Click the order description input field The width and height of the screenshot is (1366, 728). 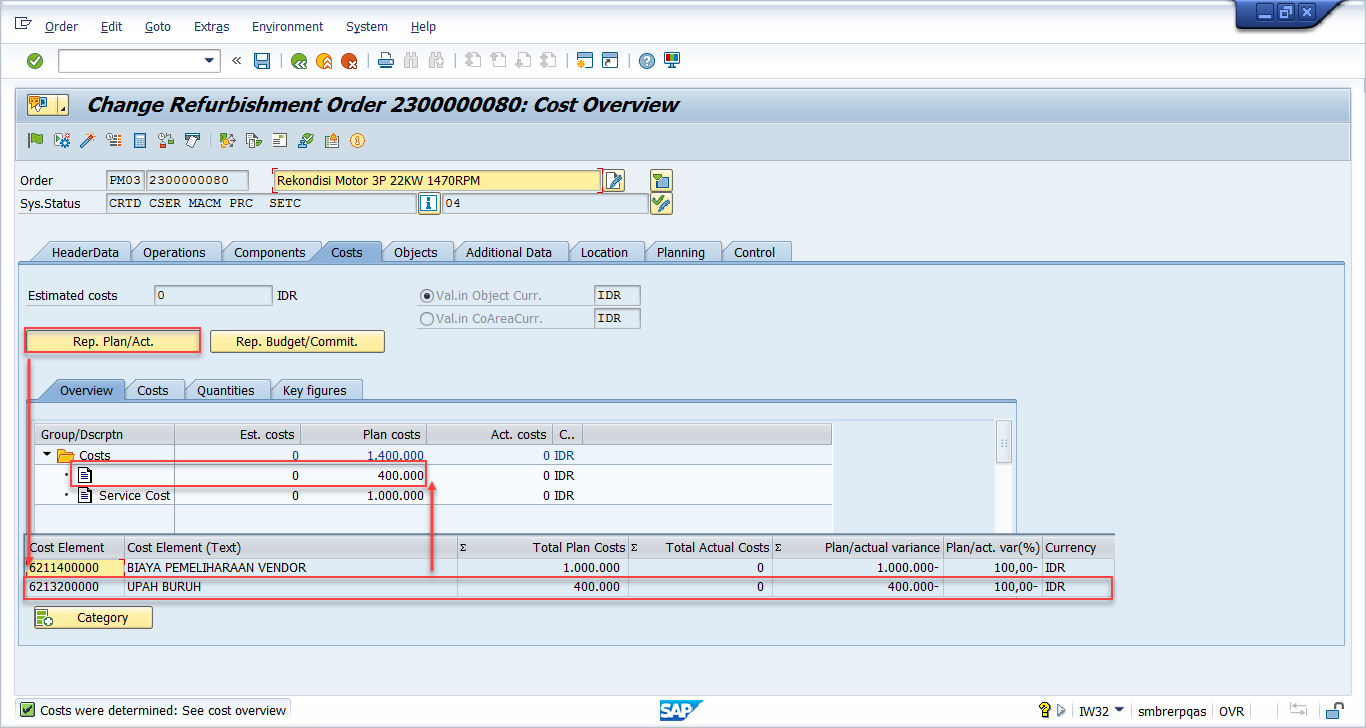436,181
